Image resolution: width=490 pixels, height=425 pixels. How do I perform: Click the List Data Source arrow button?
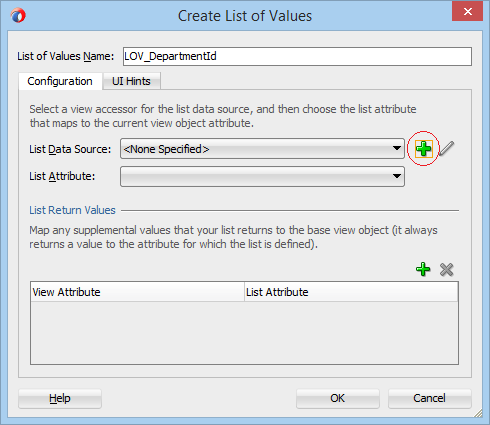click(x=396, y=149)
